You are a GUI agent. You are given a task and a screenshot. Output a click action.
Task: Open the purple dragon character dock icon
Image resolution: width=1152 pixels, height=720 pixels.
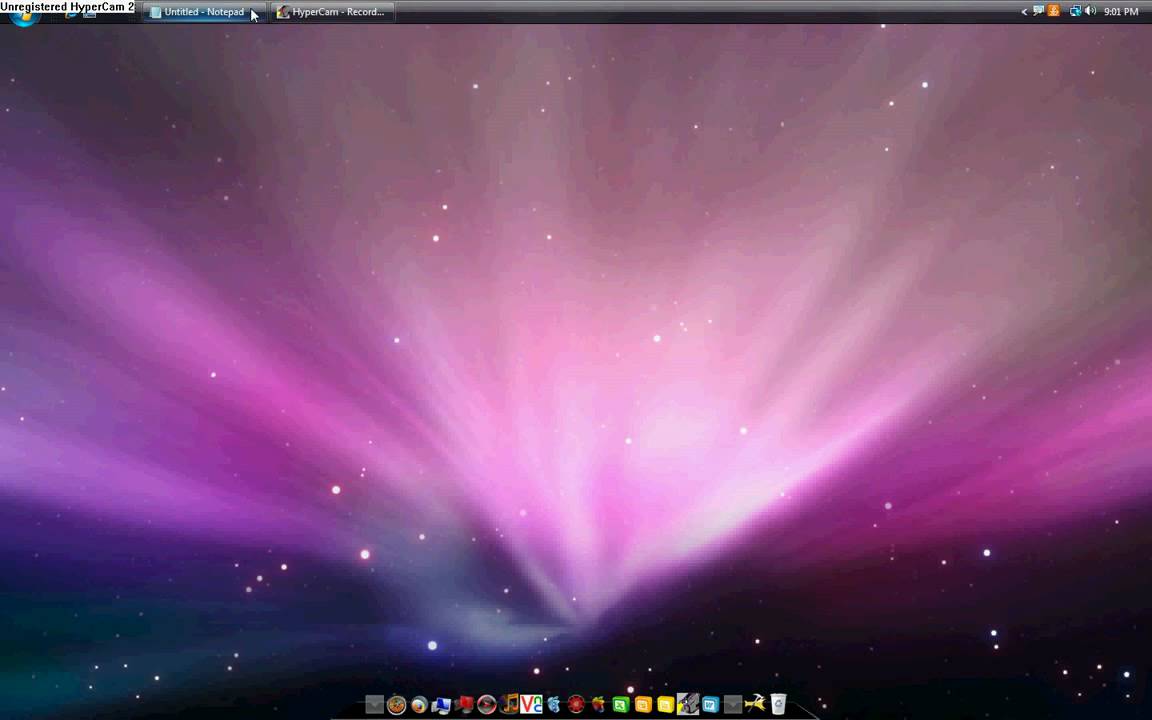click(688, 704)
